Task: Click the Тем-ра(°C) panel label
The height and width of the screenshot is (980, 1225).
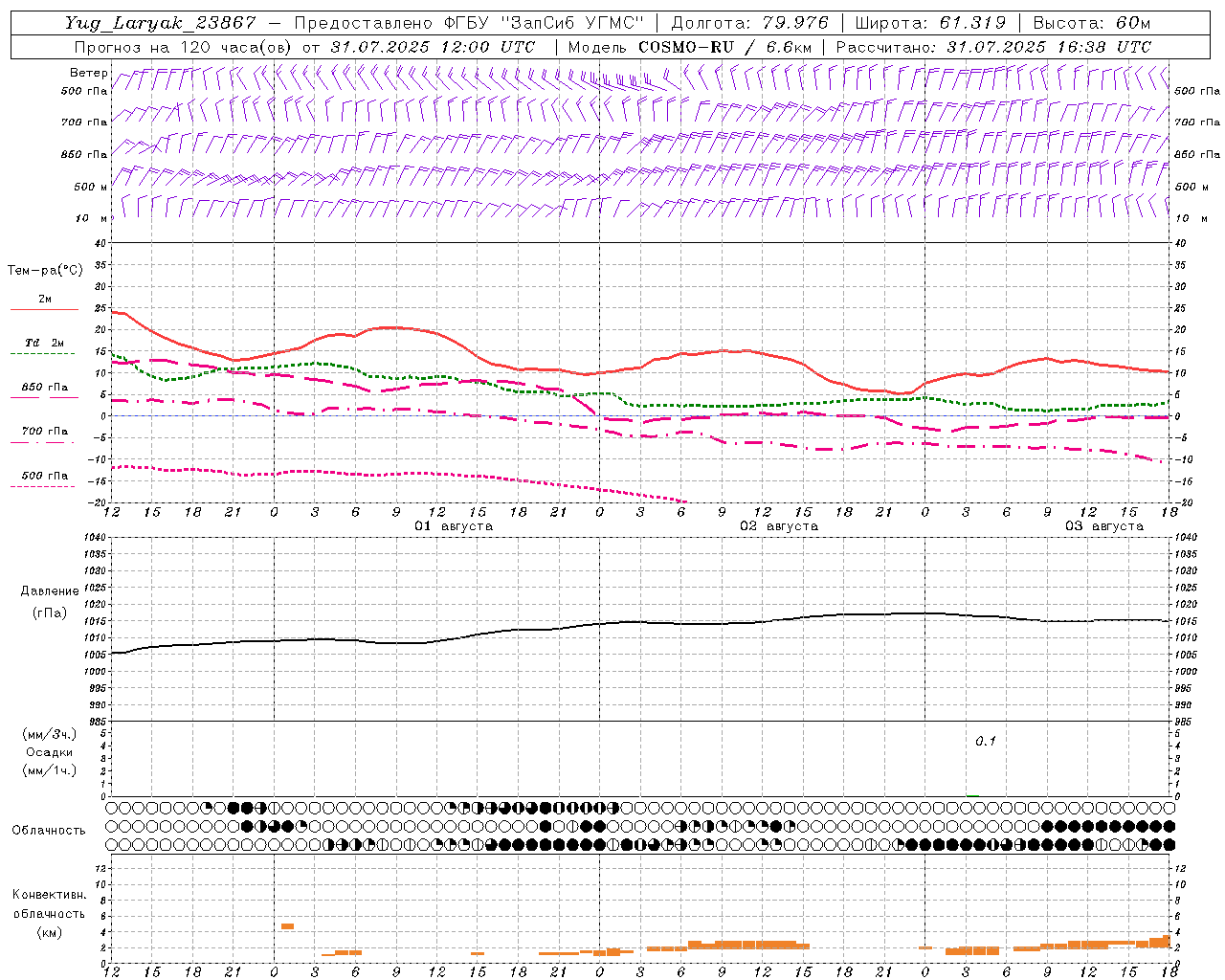Action: [x=45, y=271]
